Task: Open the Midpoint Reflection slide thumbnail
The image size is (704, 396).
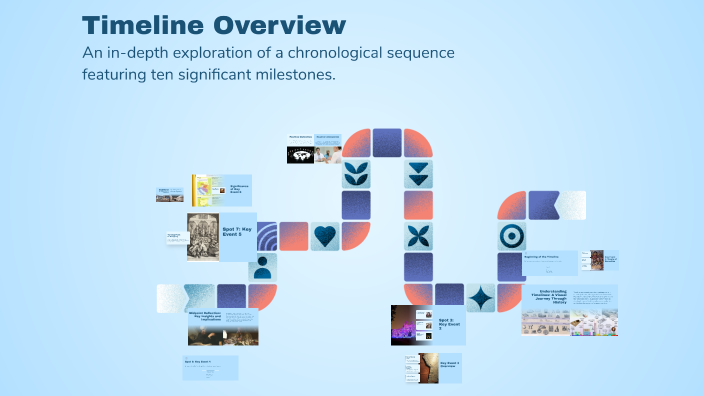Action: 223,327
